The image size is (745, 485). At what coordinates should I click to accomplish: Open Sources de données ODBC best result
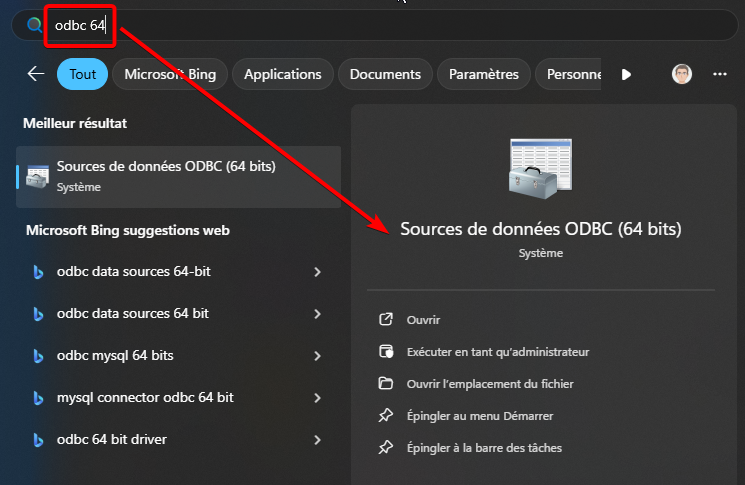179,177
